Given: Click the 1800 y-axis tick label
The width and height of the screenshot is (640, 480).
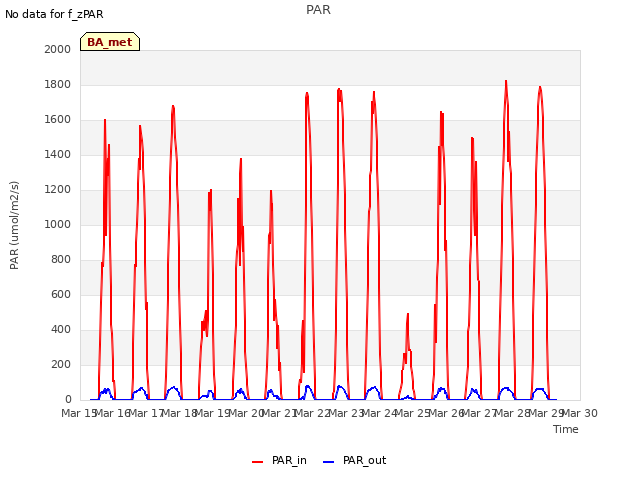Looking at the screenshot, I should pyautogui.click(x=58, y=84).
